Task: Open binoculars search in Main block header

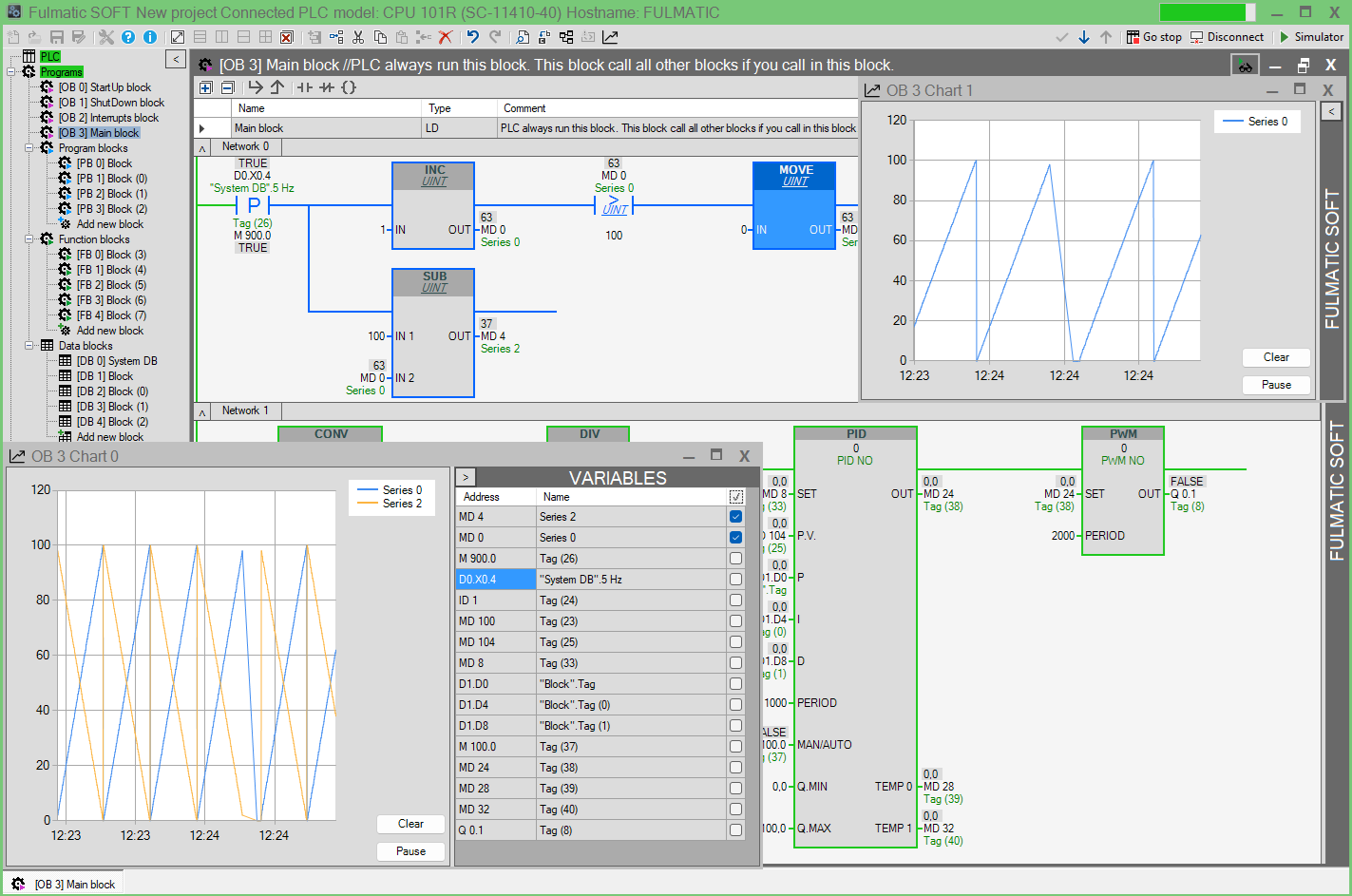Action: tap(1245, 64)
